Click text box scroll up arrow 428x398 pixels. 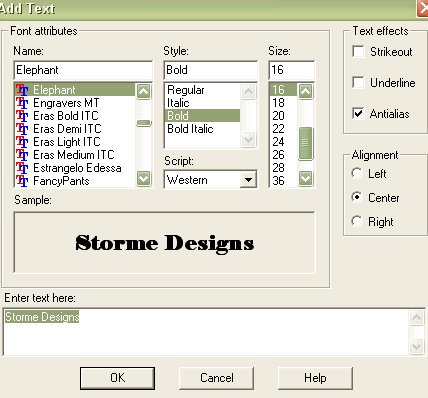pos(417,318)
